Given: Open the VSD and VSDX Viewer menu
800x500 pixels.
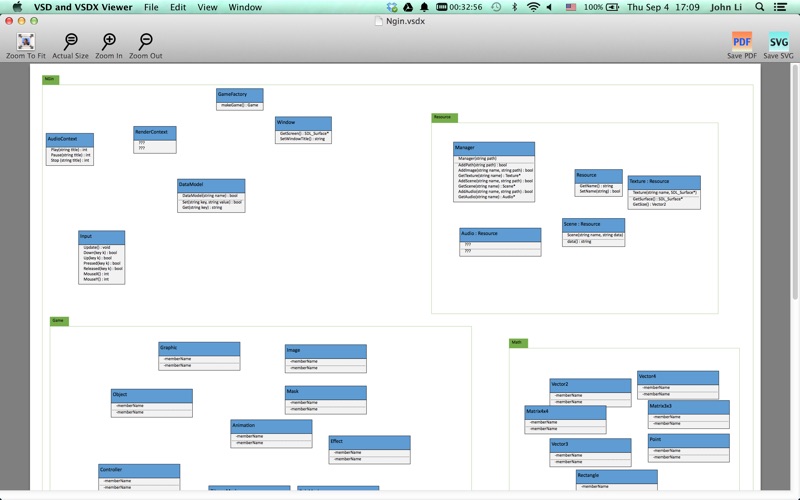Looking at the screenshot, I should 83,7.
